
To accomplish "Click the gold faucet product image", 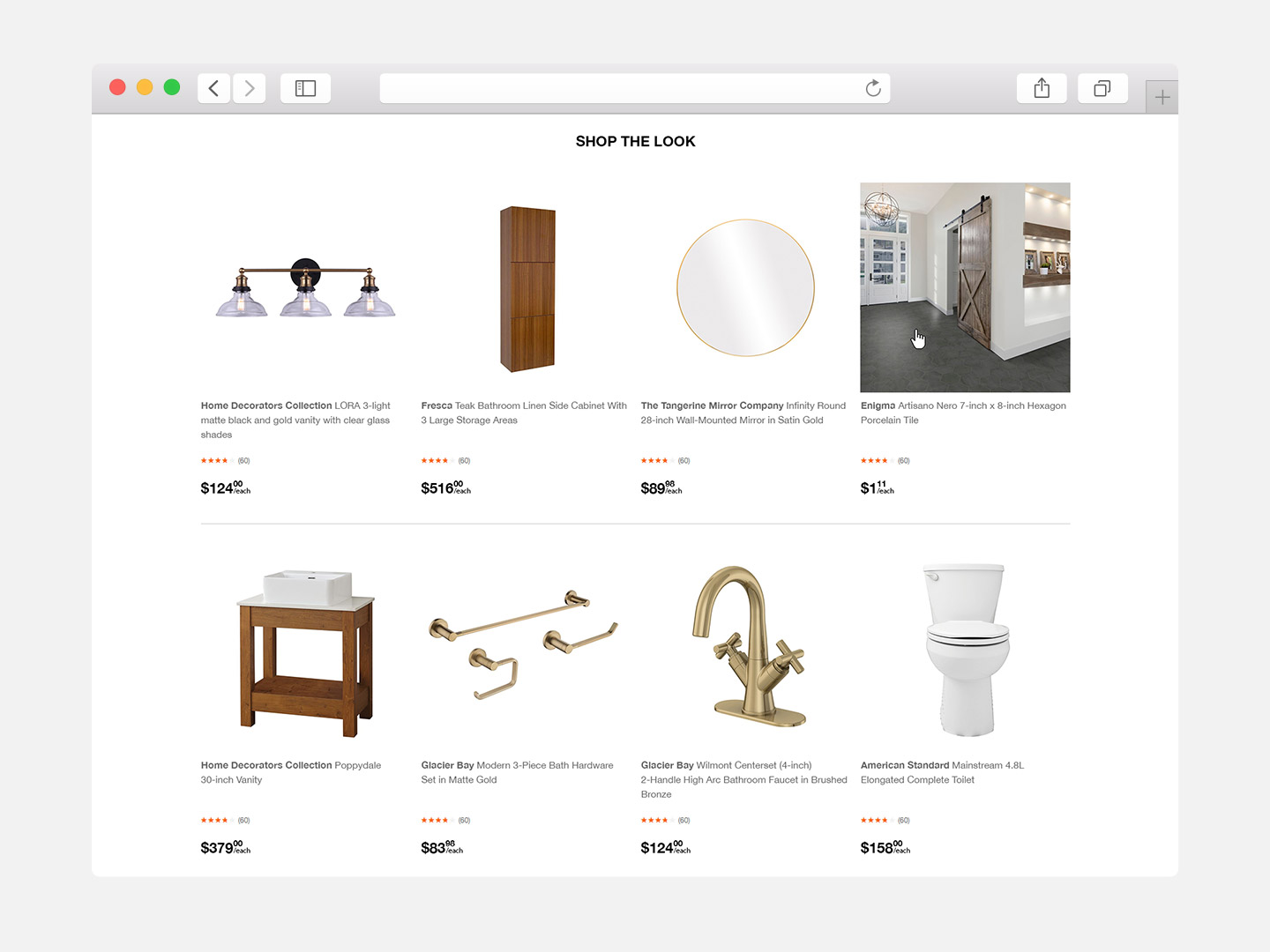I will point(750,647).
